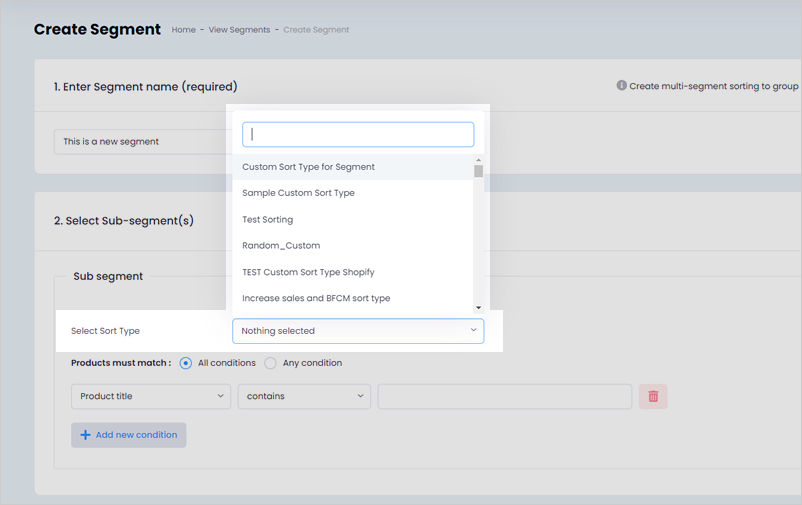802x505 pixels.
Task: Open the Nothing selected sort type dropdown
Action: click(x=358, y=331)
